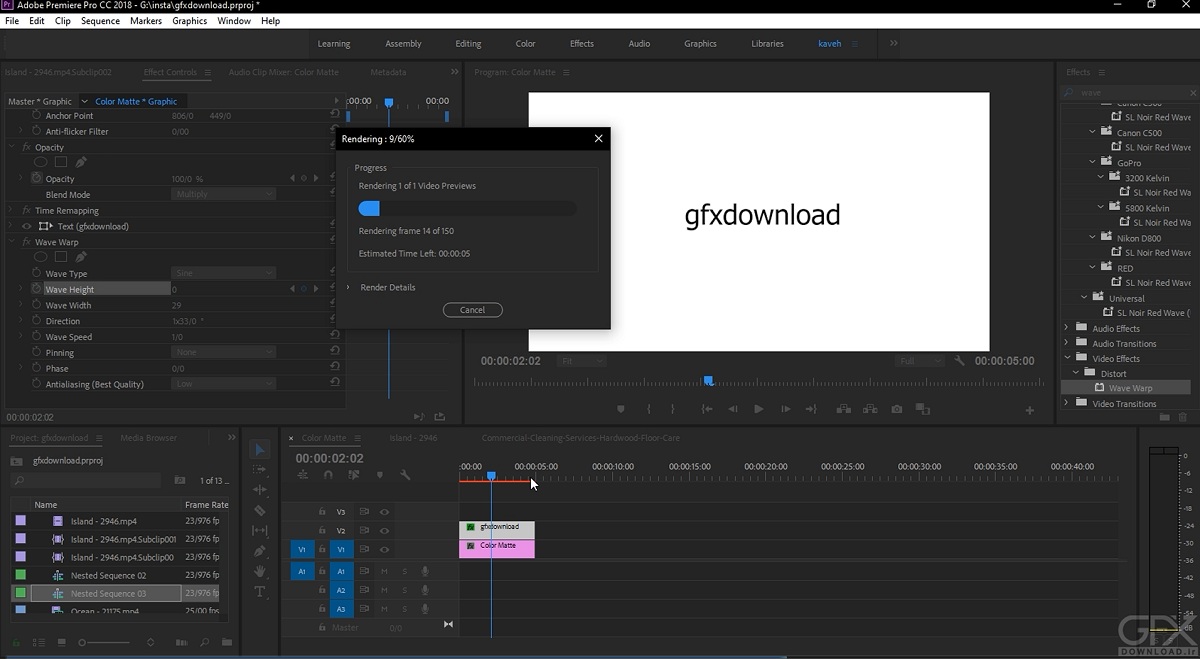Toggle lock on the V2 track
Viewport: 1200px width, 659px height.
322,531
